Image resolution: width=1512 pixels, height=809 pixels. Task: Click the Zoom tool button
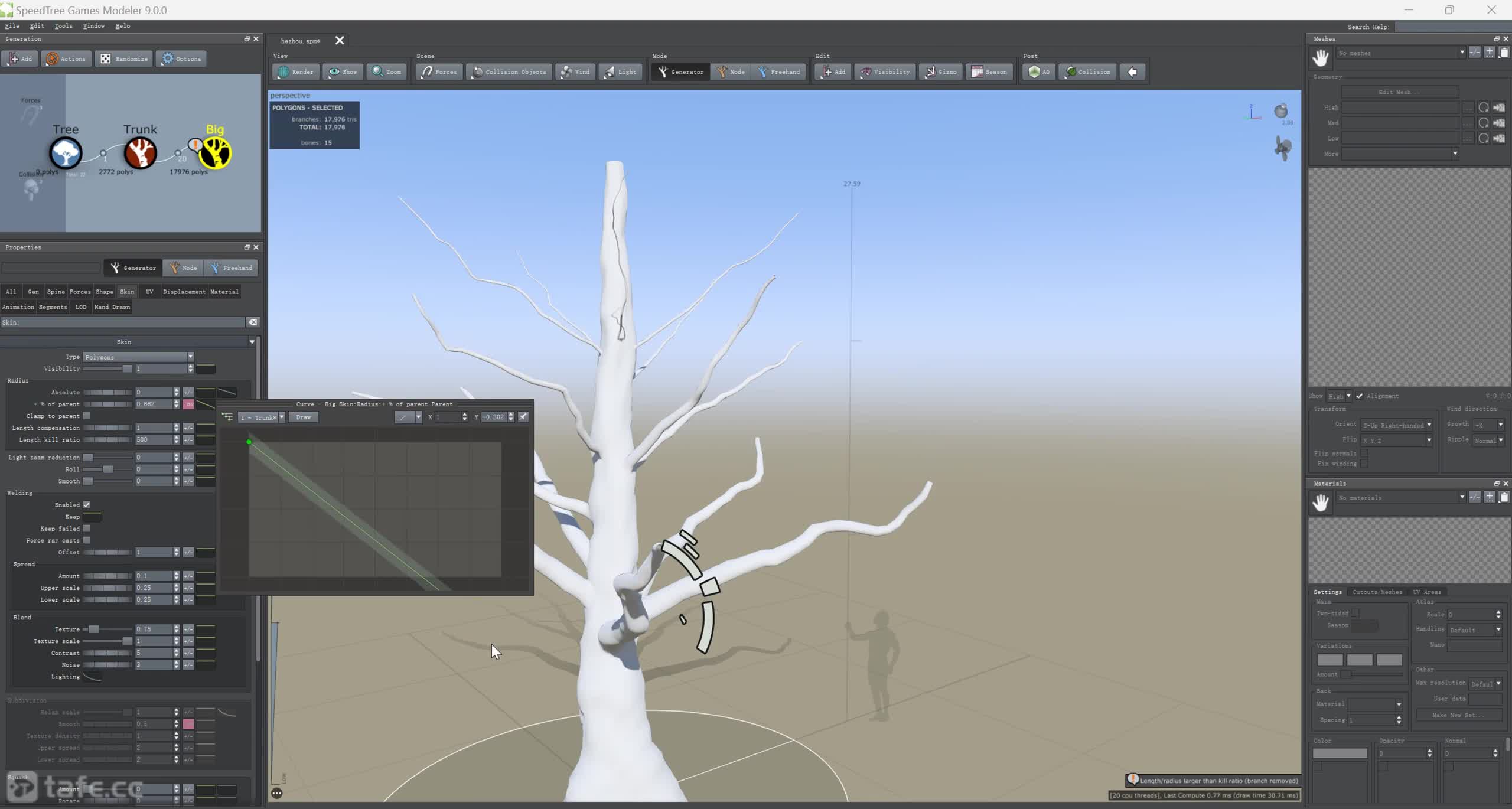[387, 72]
